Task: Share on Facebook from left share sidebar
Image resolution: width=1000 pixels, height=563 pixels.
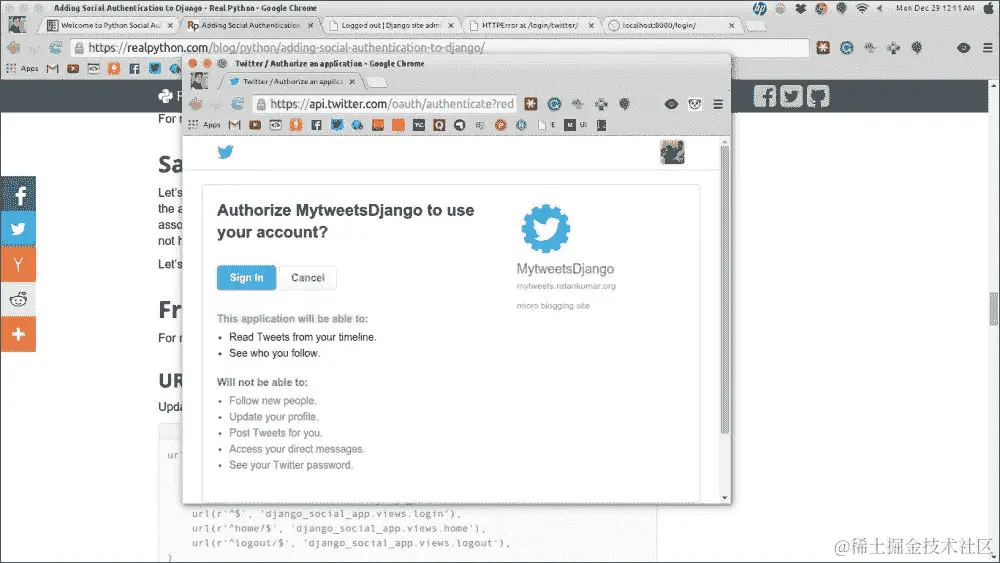Action: coord(18,194)
